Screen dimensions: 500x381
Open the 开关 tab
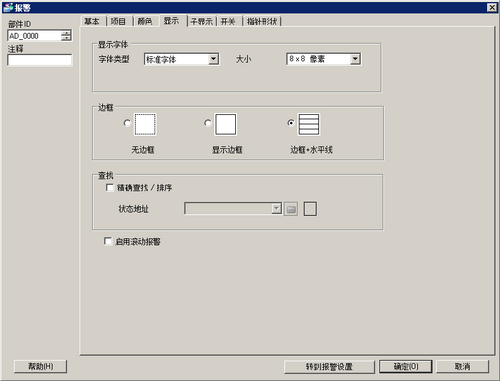click(x=228, y=21)
